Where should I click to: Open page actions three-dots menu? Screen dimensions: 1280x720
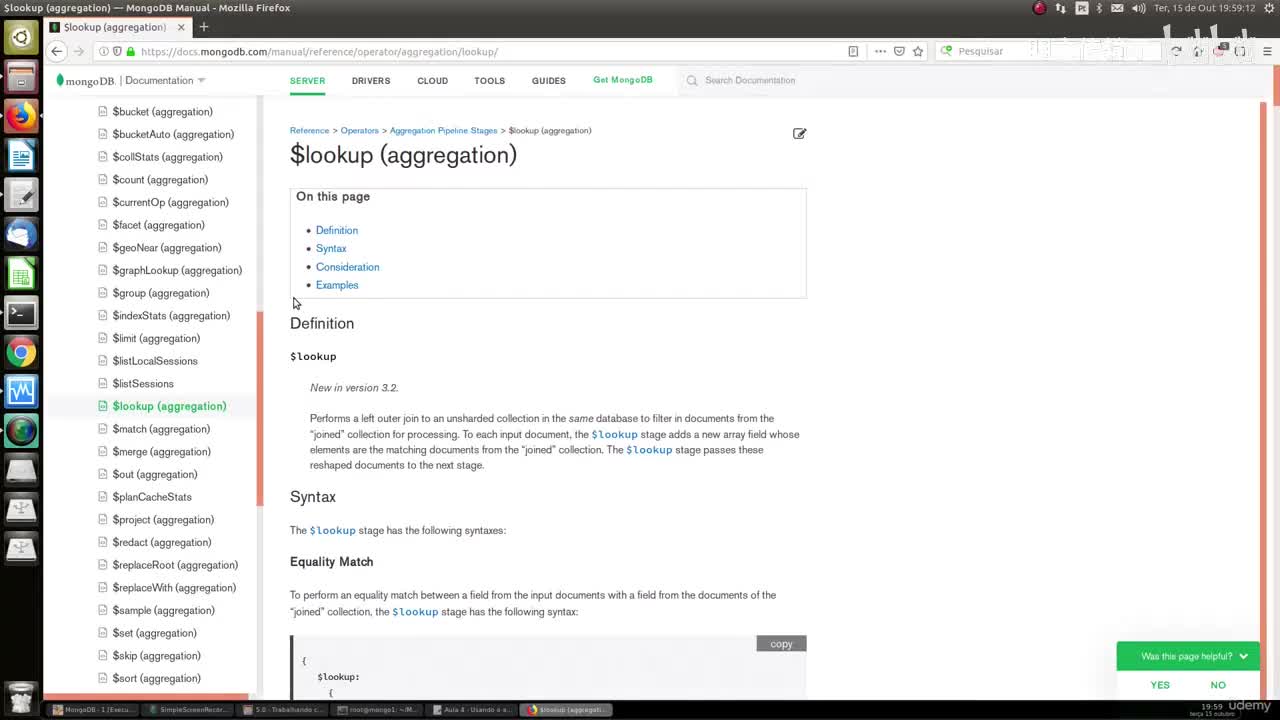pos(880,51)
